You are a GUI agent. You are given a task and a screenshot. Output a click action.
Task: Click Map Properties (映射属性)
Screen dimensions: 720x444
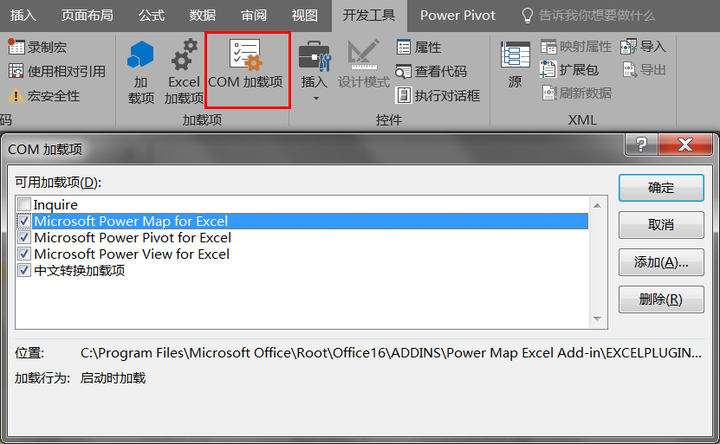[x=576, y=46]
